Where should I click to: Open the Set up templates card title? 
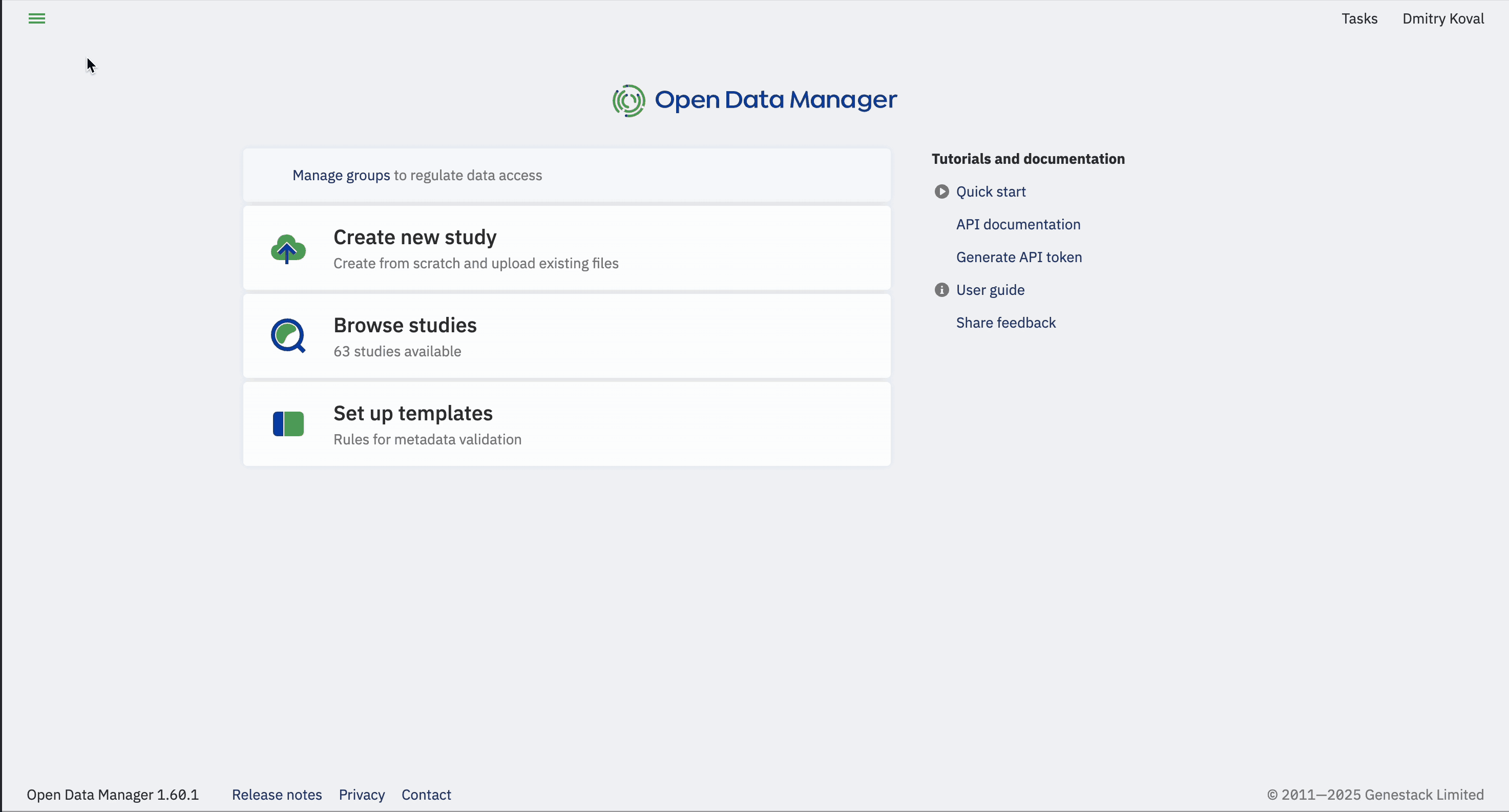point(413,413)
